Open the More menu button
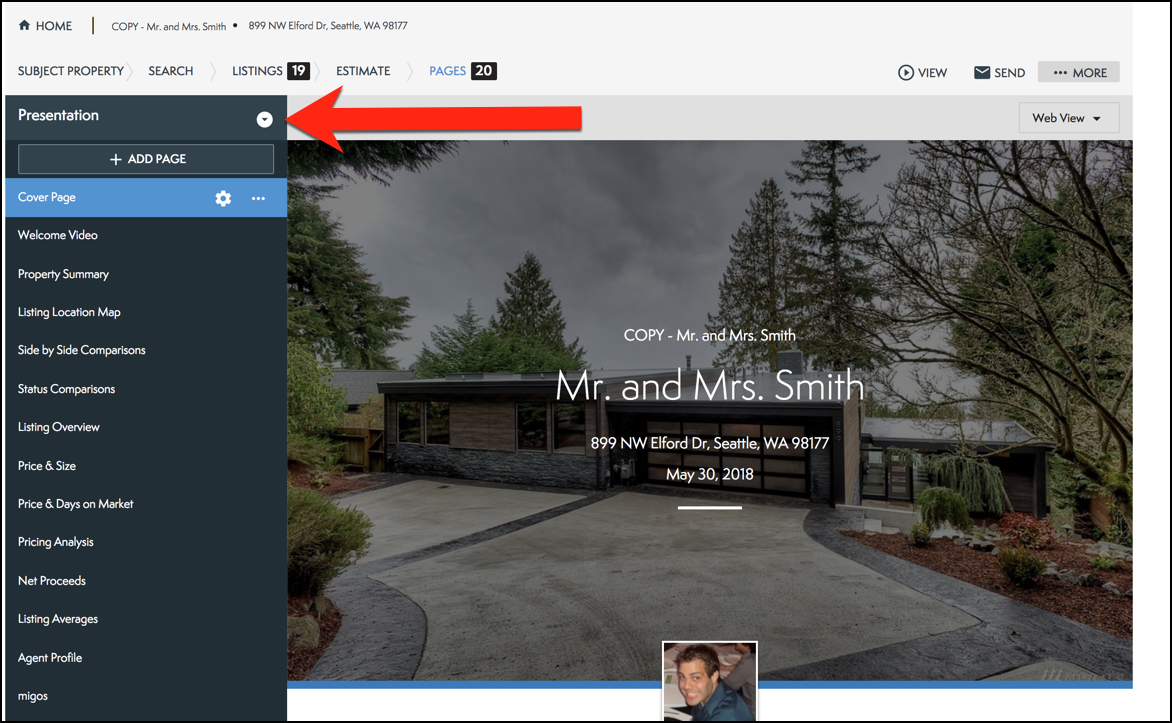 pyautogui.click(x=1078, y=72)
